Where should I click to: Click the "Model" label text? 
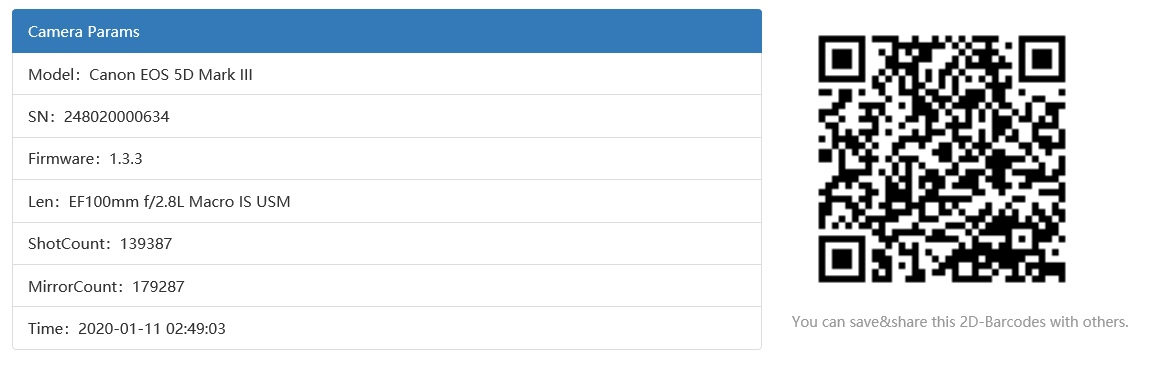[x=48, y=74]
